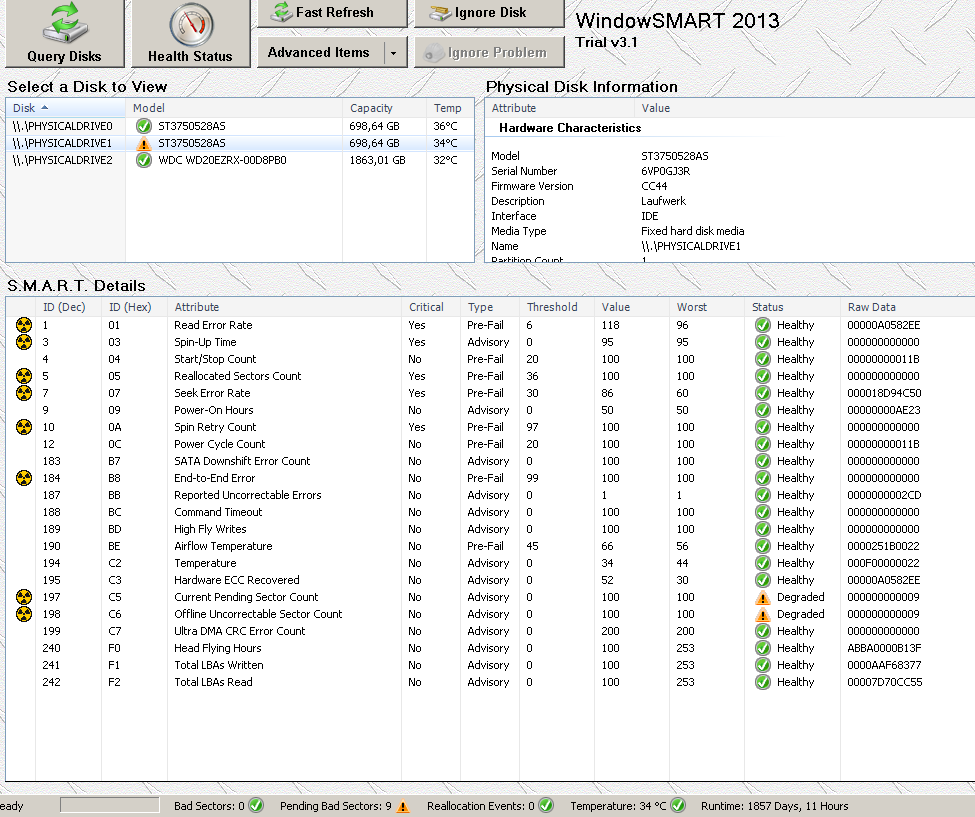975x817 pixels.
Task: Click the green healthy icon for PHYSICALDRIVE0
Action: tap(144, 126)
